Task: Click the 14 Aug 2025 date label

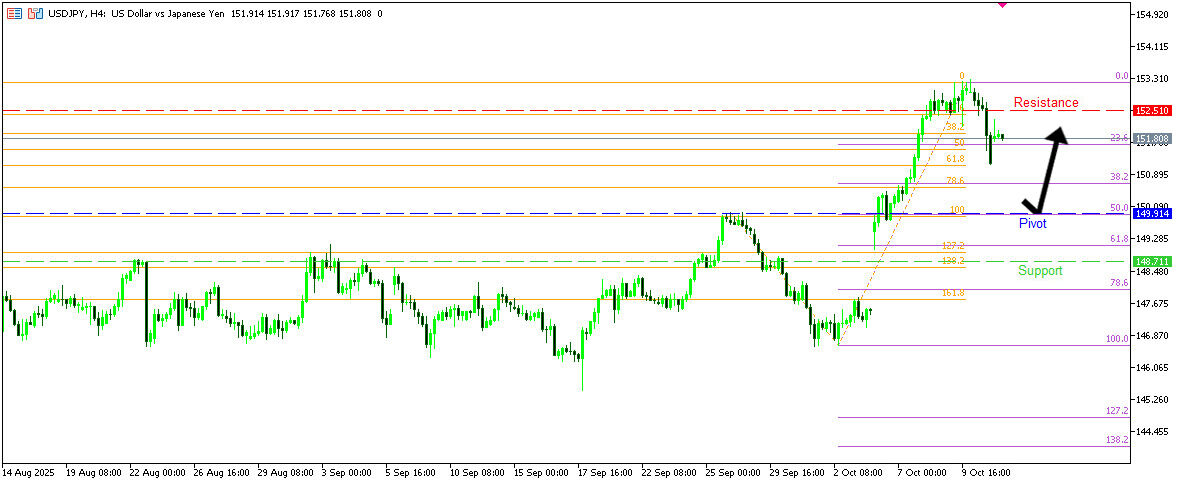Action: [27, 471]
